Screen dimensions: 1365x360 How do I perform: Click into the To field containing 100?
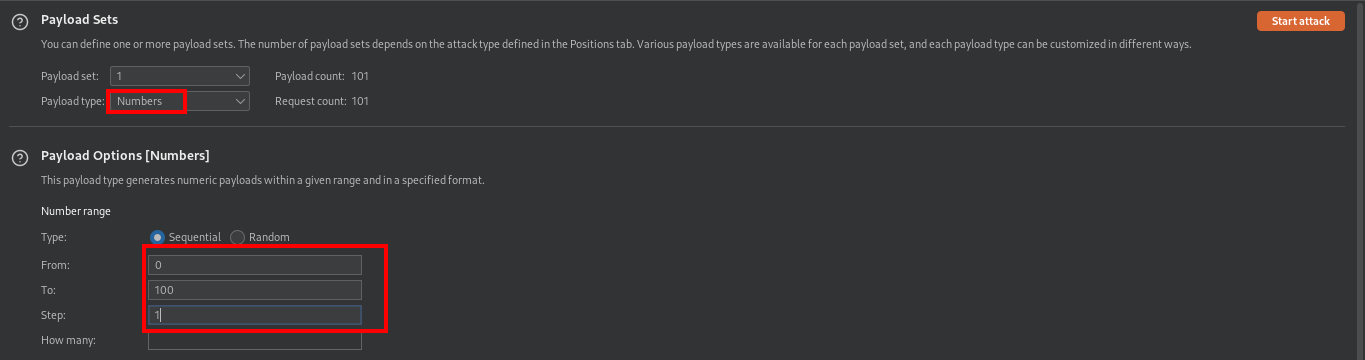tap(254, 290)
